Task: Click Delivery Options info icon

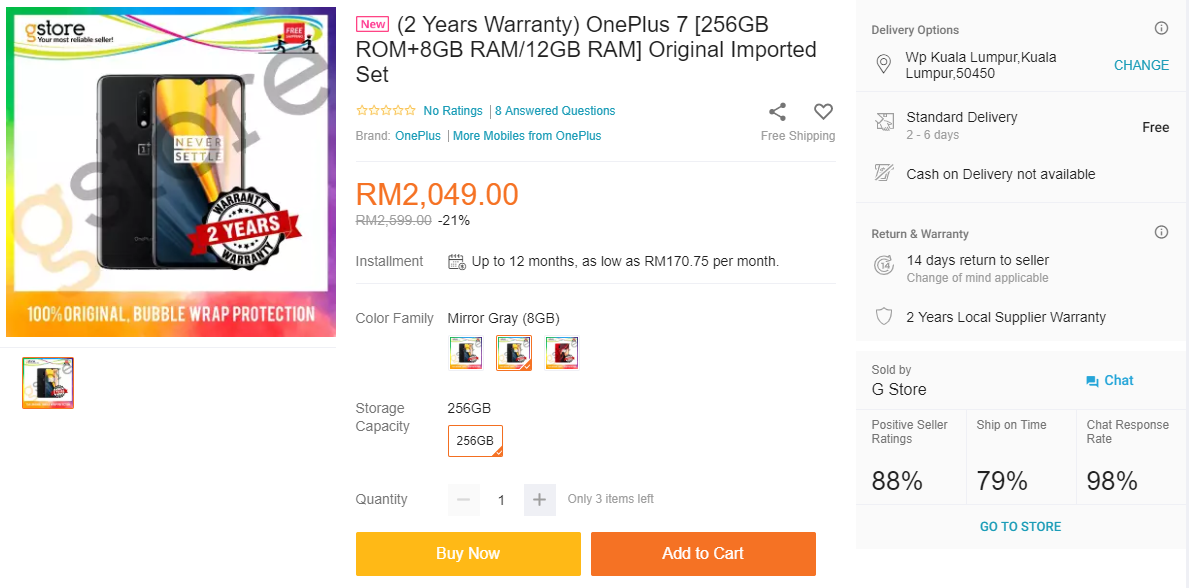Action: [1161, 29]
